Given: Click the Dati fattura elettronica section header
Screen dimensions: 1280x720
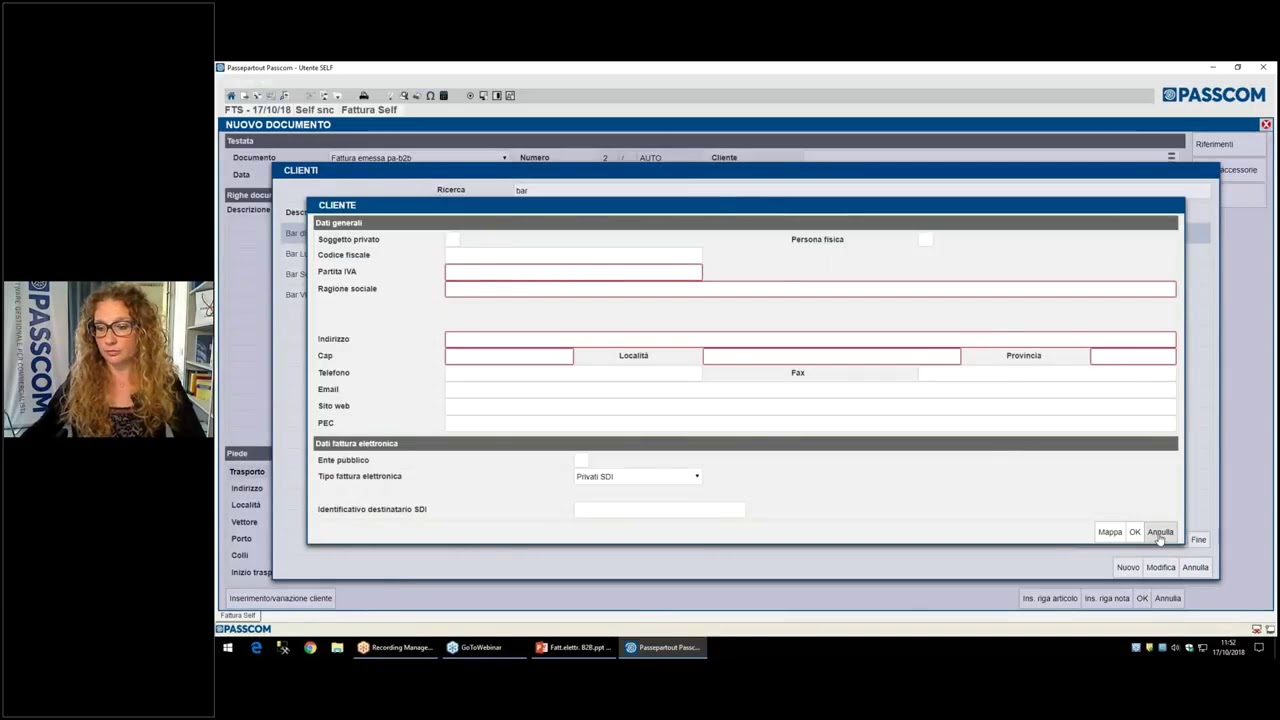Looking at the screenshot, I should click(x=746, y=443).
